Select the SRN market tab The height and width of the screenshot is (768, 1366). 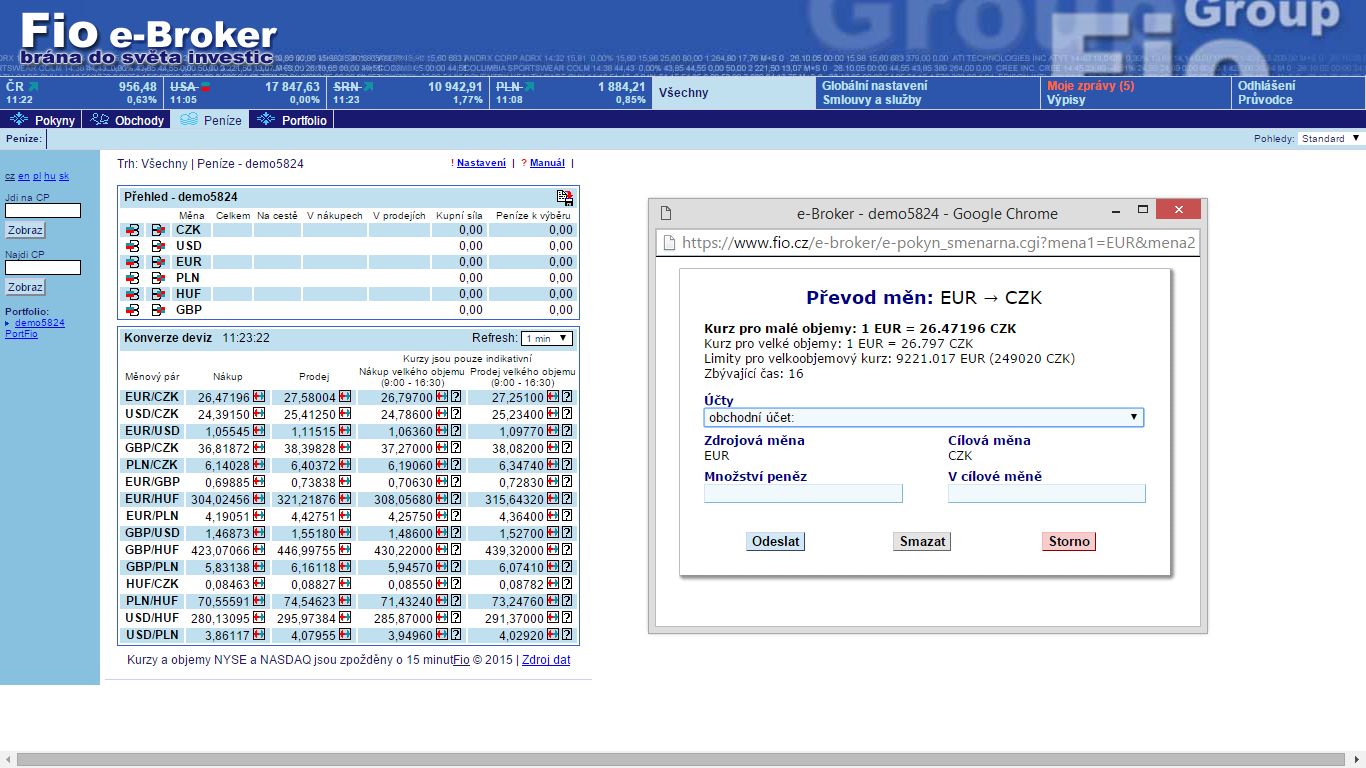pyautogui.click(x=409, y=93)
